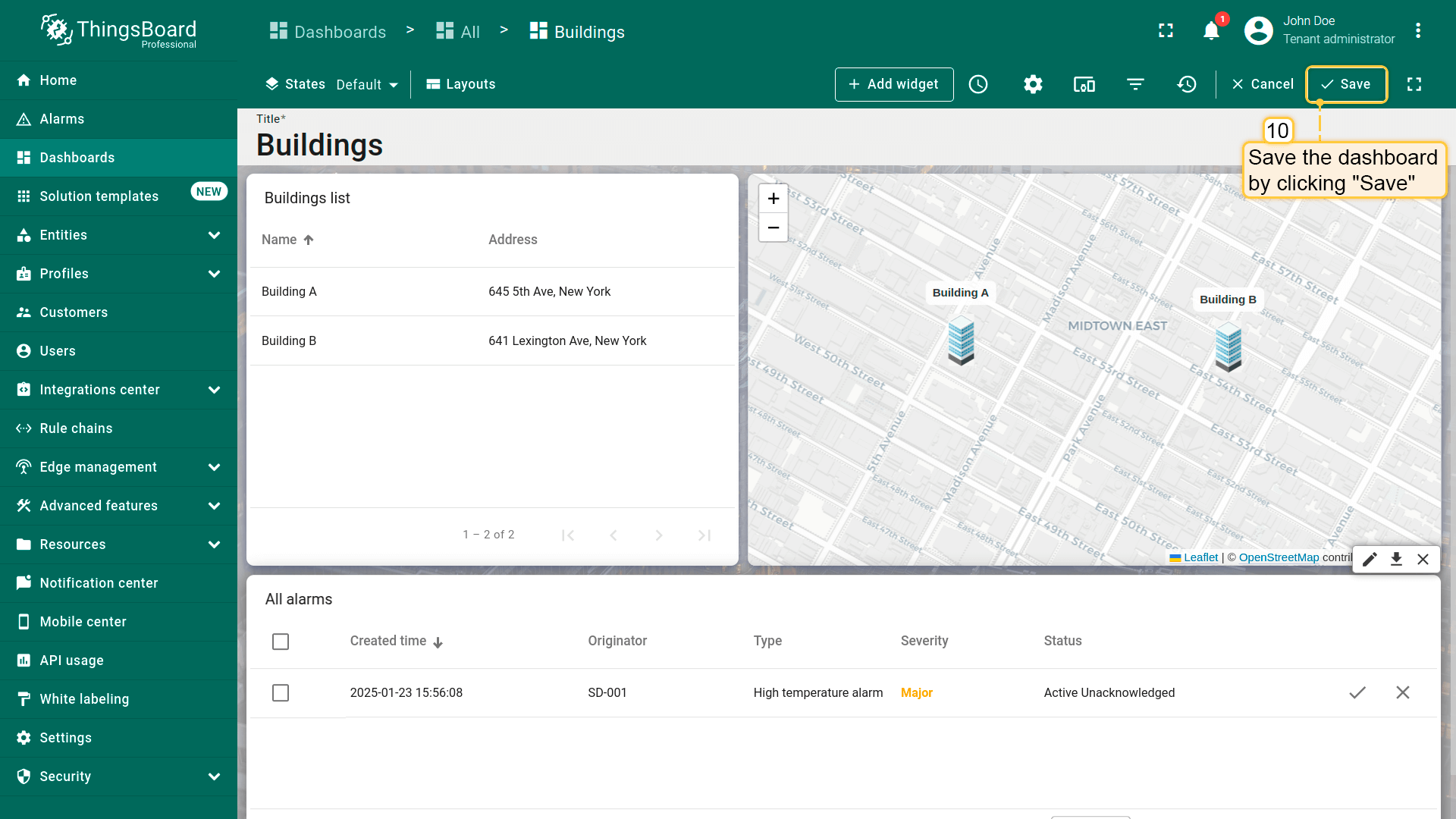The image size is (1456, 819).
Task: Click the map widget export download icon
Action: point(1396,560)
